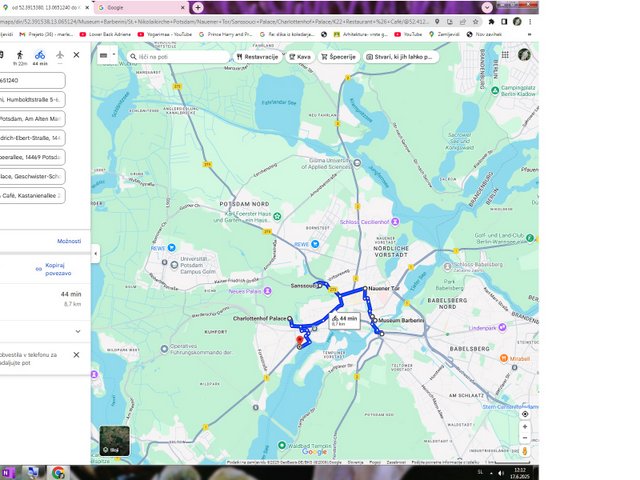Open Arhitektura bookmark
Viewport: 640px width, 480px height.
pyautogui.click(x=360, y=34)
